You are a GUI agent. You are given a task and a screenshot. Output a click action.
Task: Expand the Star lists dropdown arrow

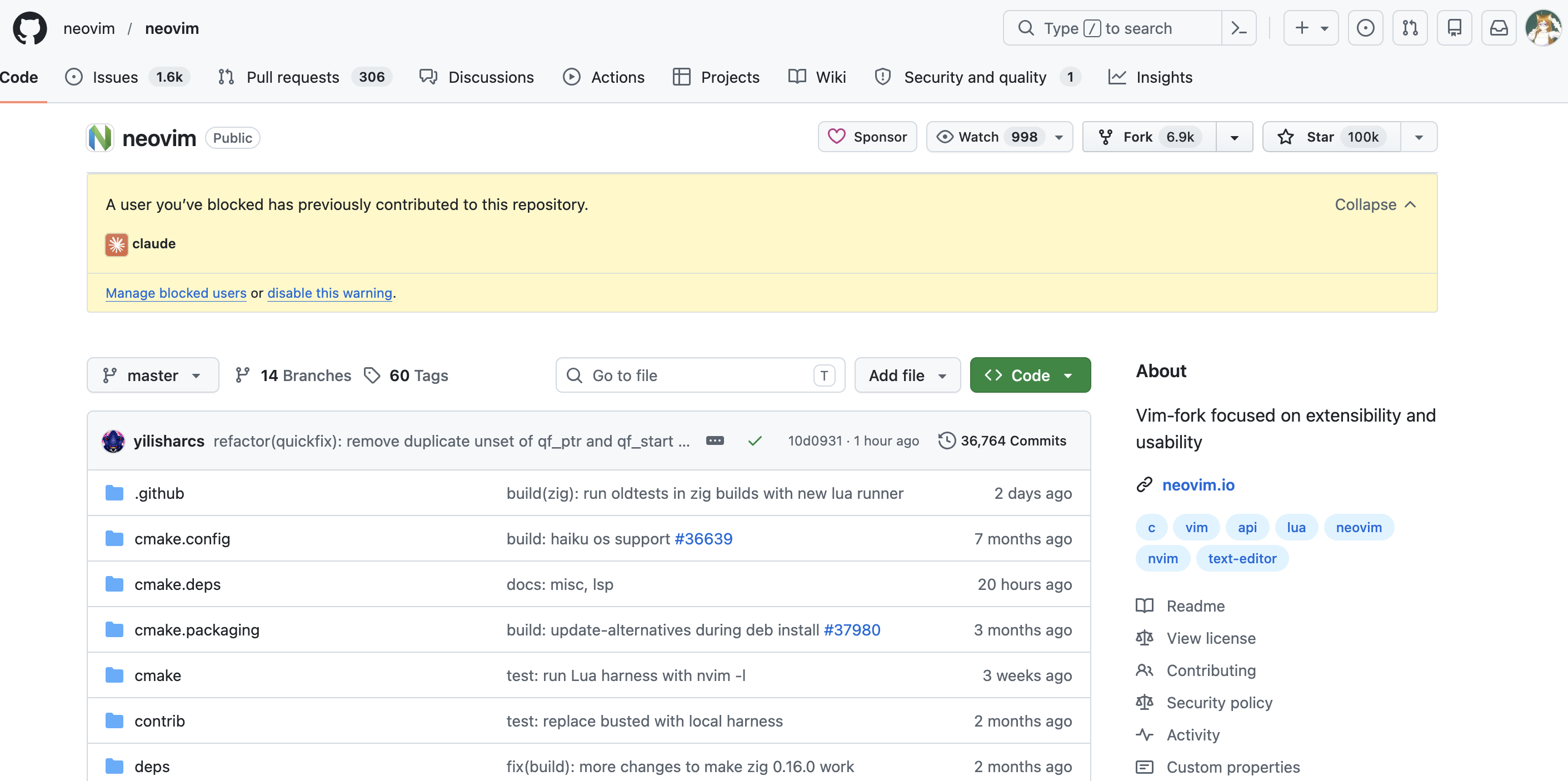(1419, 137)
